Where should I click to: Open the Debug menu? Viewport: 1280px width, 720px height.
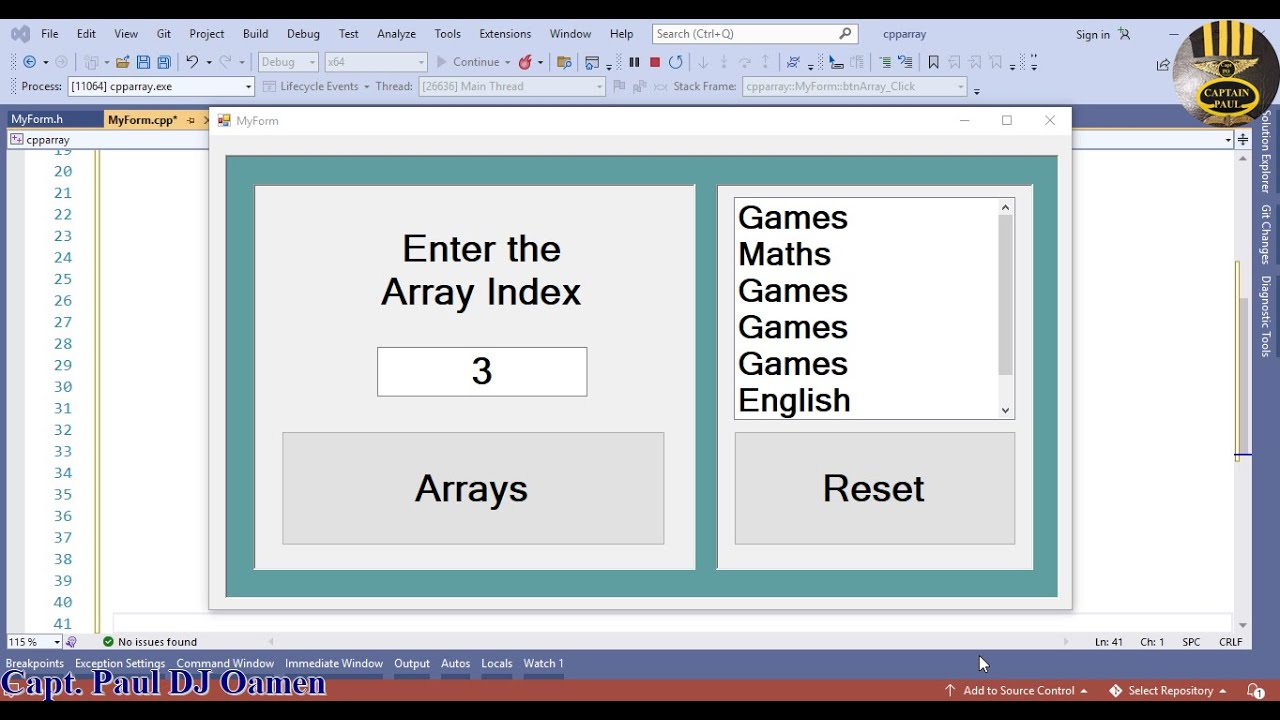[x=303, y=34]
